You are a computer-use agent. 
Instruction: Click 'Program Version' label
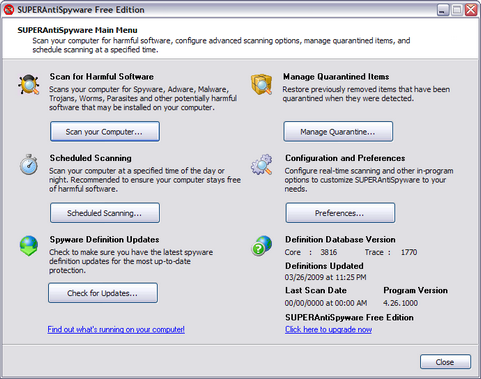415,290
